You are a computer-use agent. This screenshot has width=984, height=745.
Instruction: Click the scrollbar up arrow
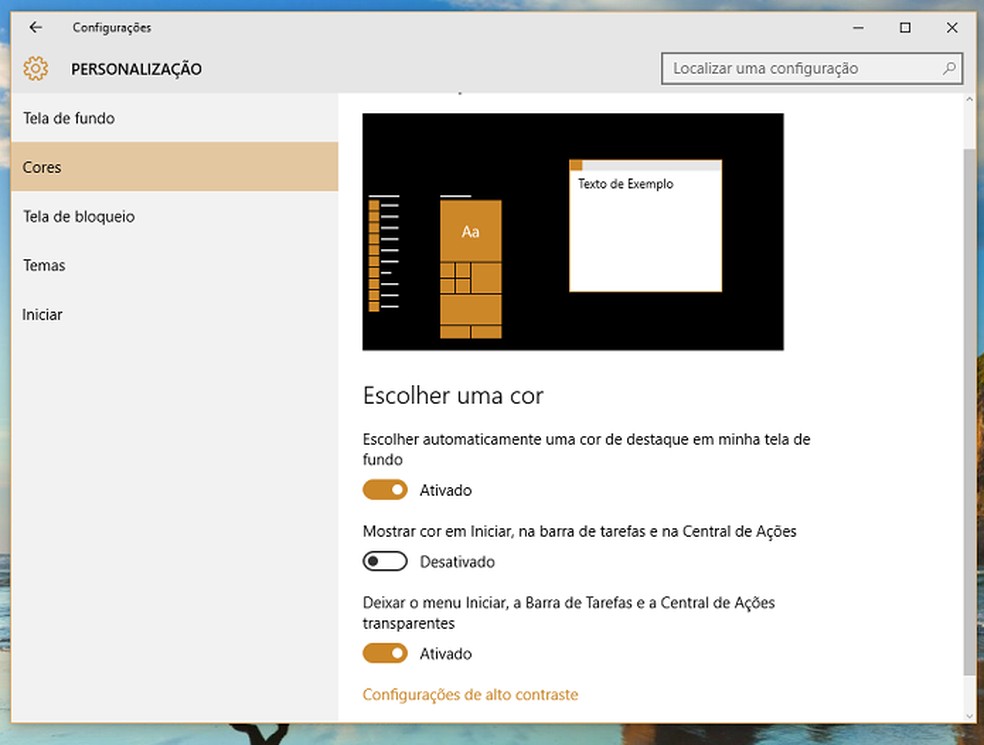(x=969, y=98)
